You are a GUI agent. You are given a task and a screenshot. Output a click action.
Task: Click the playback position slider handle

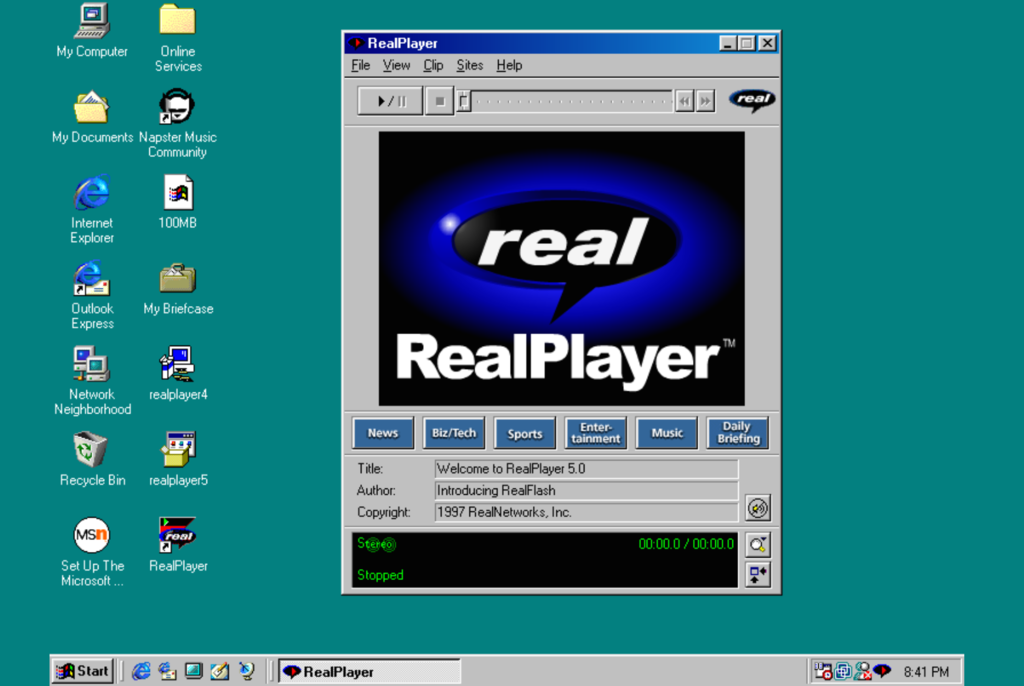pyautogui.click(x=464, y=101)
